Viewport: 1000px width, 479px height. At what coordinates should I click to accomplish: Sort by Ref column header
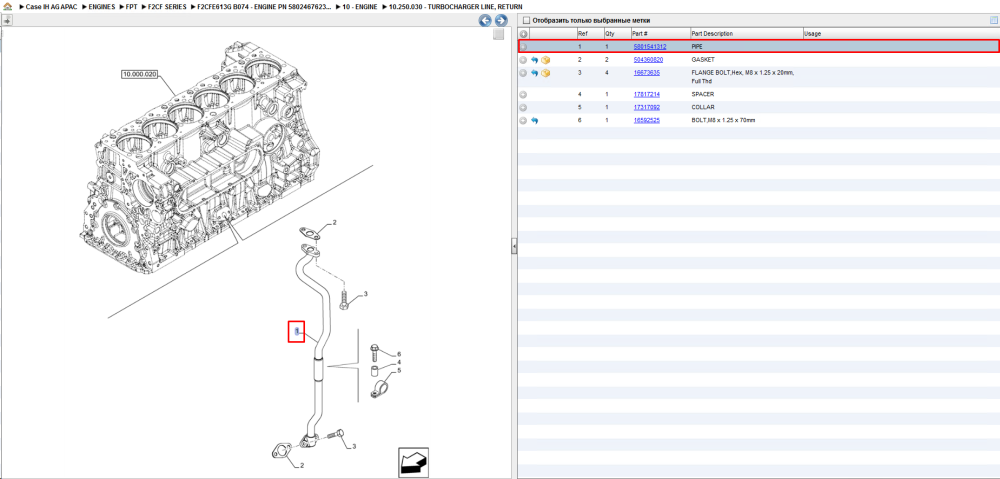pos(589,34)
